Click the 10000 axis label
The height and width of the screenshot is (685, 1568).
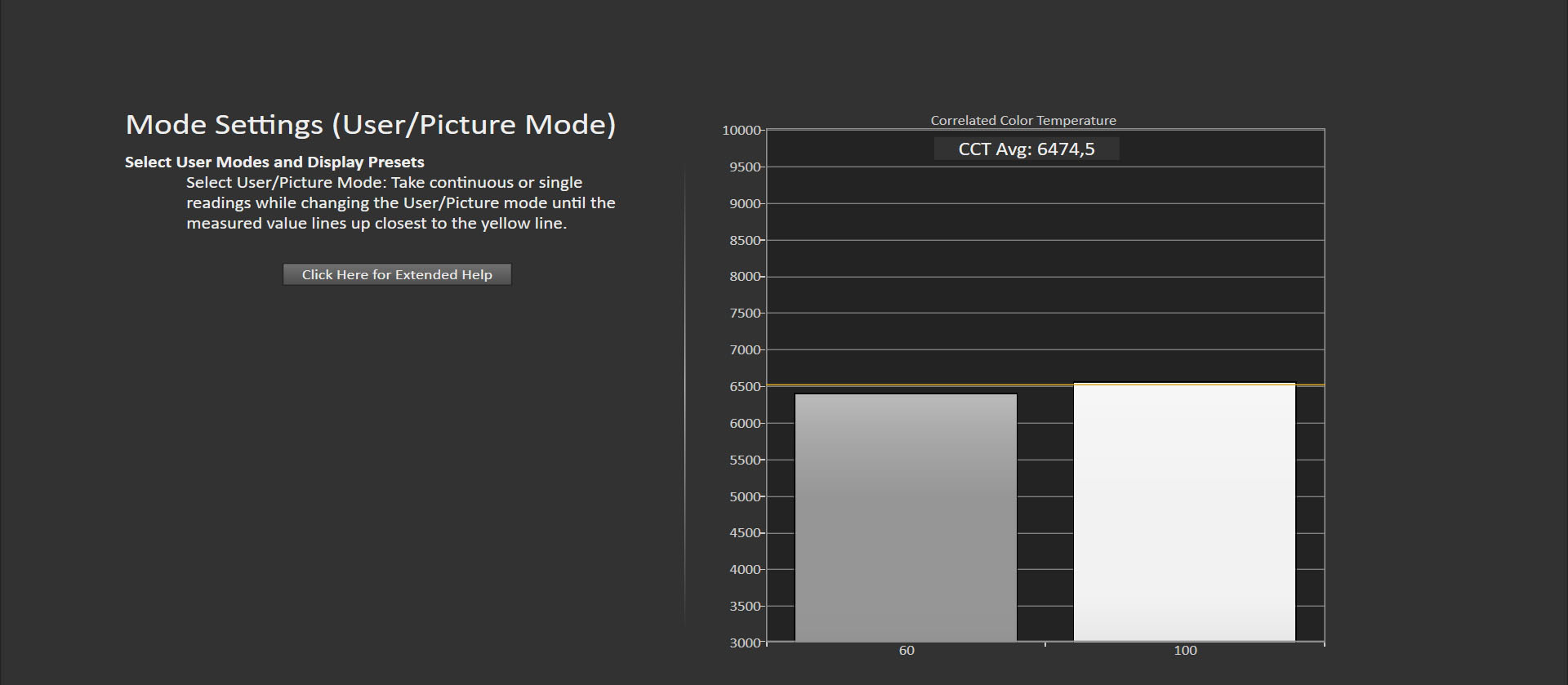click(742, 130)
